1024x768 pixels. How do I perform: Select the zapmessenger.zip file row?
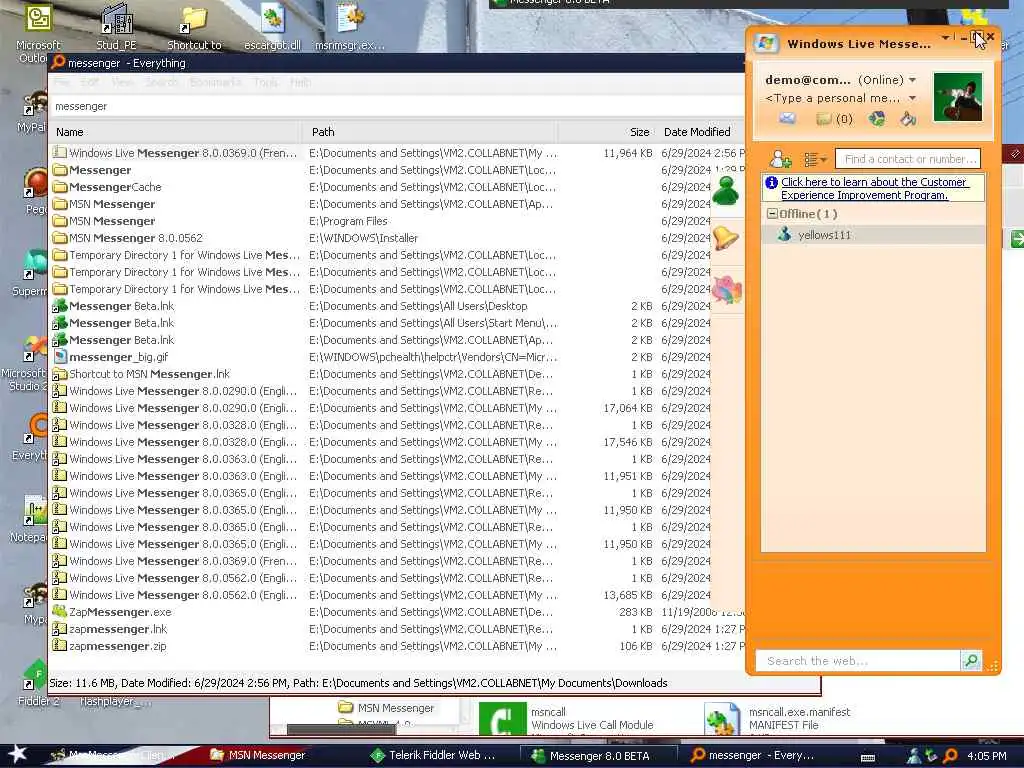click(x=396, y=646)
